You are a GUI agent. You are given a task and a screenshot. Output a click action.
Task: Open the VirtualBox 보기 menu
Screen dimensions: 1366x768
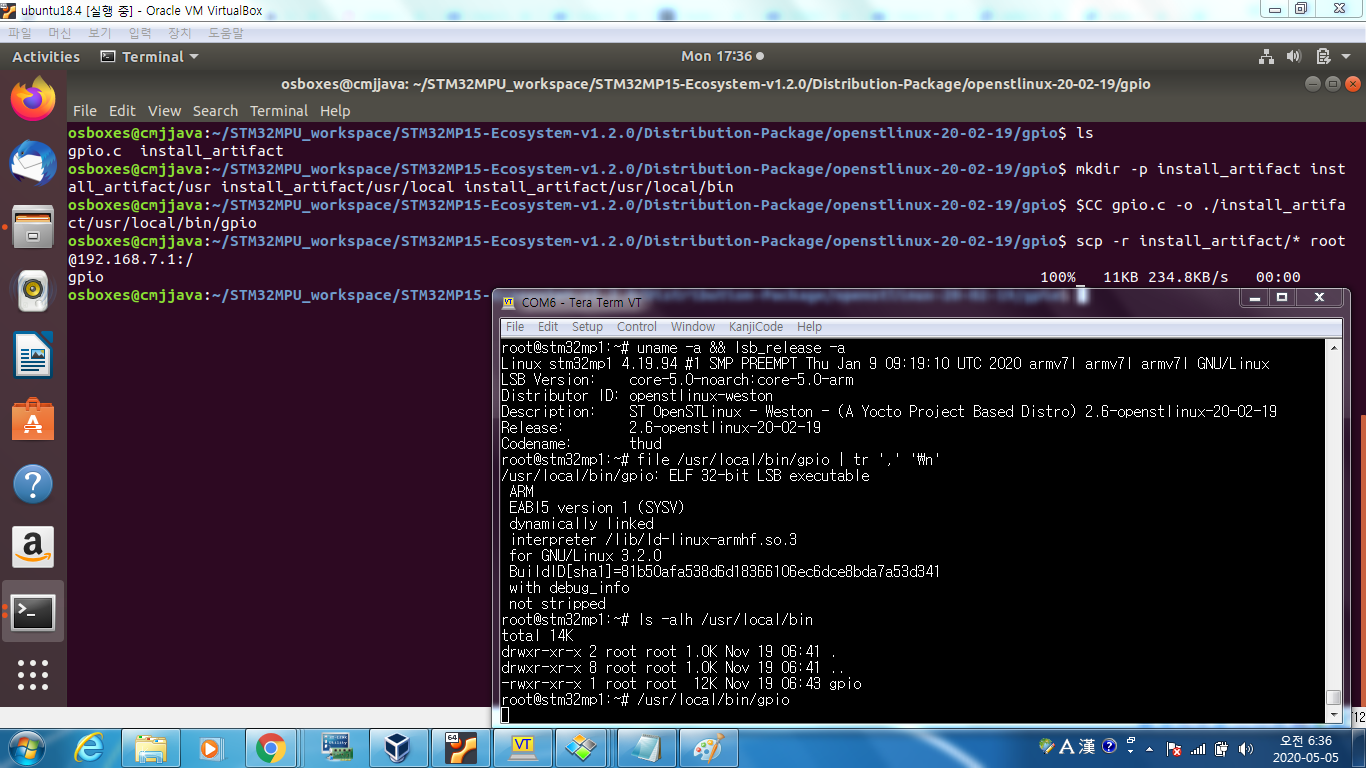pos(100,33)
